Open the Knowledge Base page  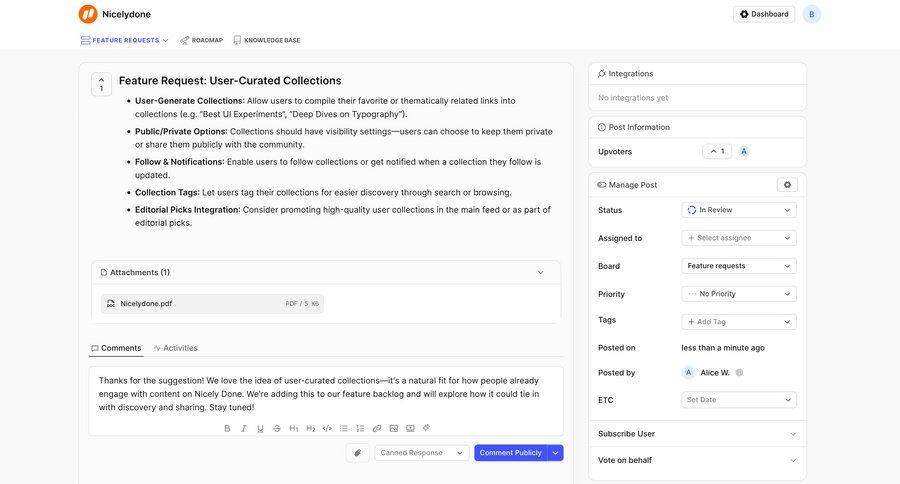click(x=267, y=40)
